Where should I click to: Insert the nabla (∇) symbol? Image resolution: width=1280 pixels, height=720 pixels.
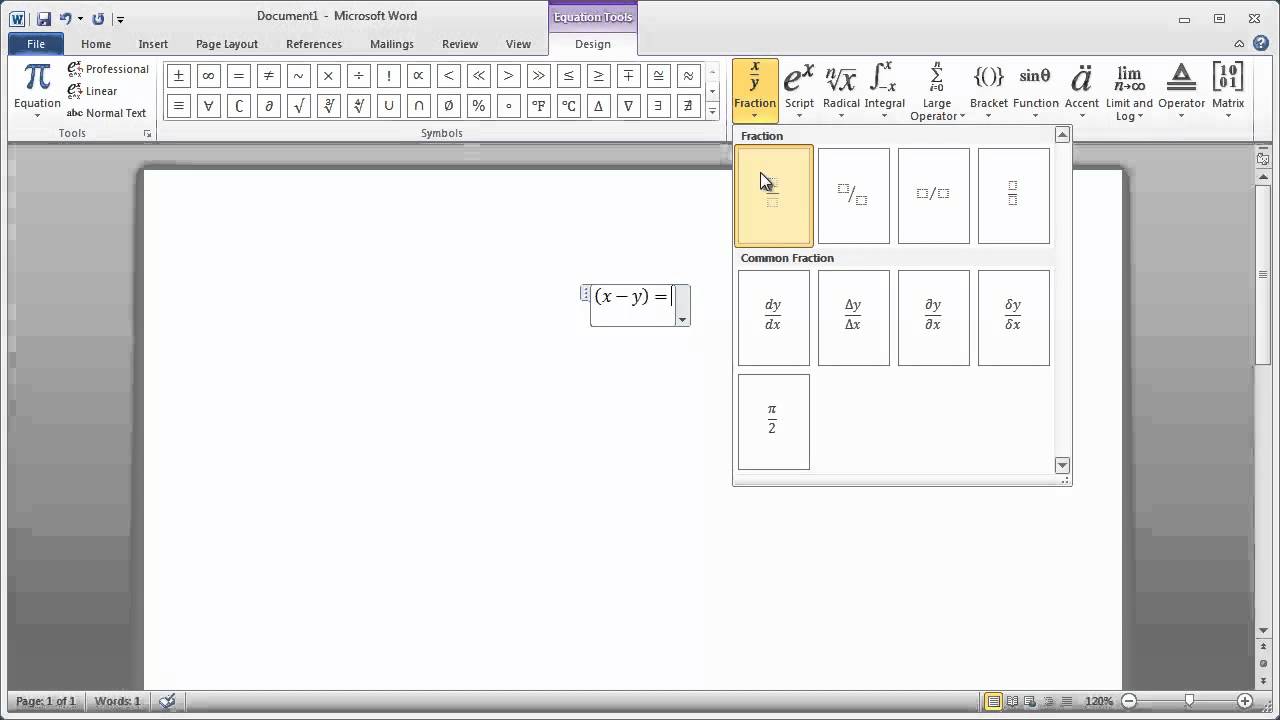tap(628, 105)
